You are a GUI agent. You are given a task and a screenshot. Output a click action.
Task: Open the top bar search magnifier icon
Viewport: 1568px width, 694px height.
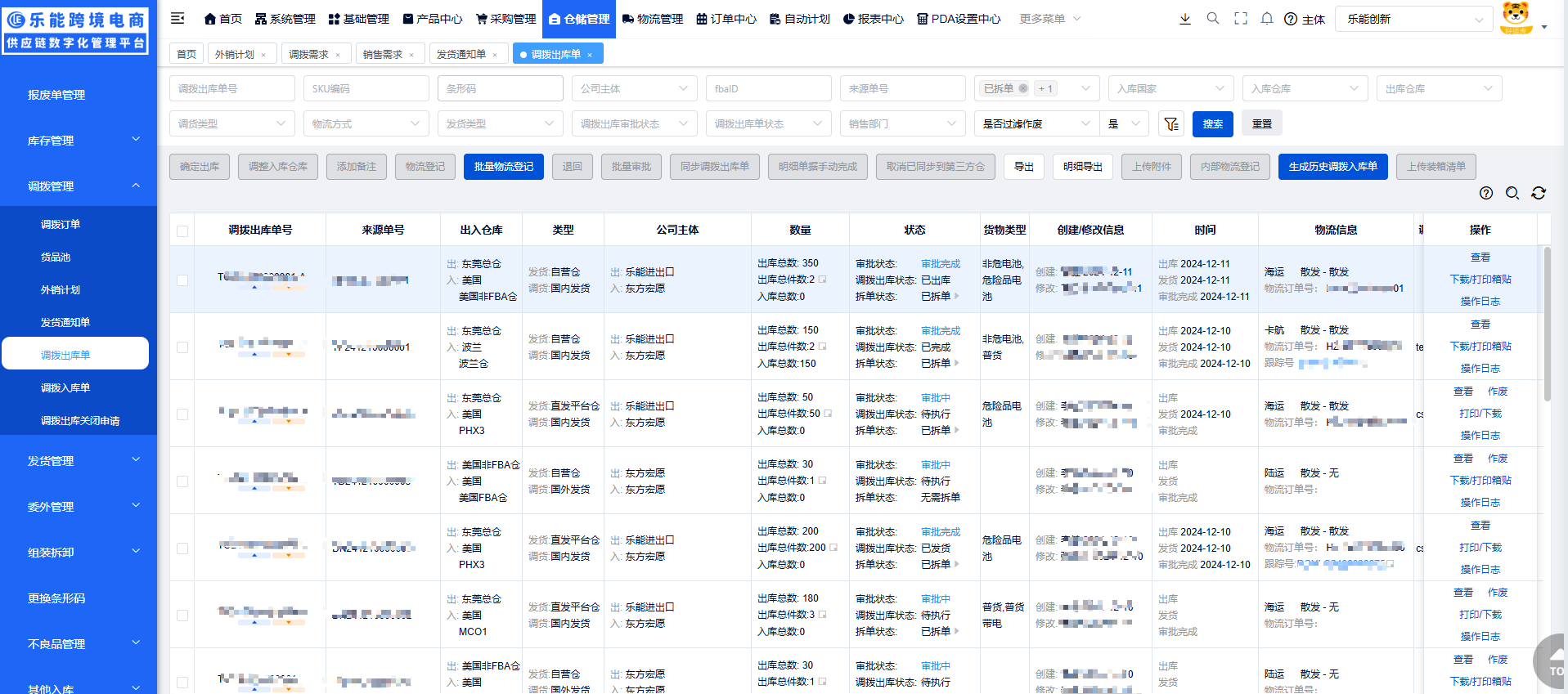[1213, 18]
